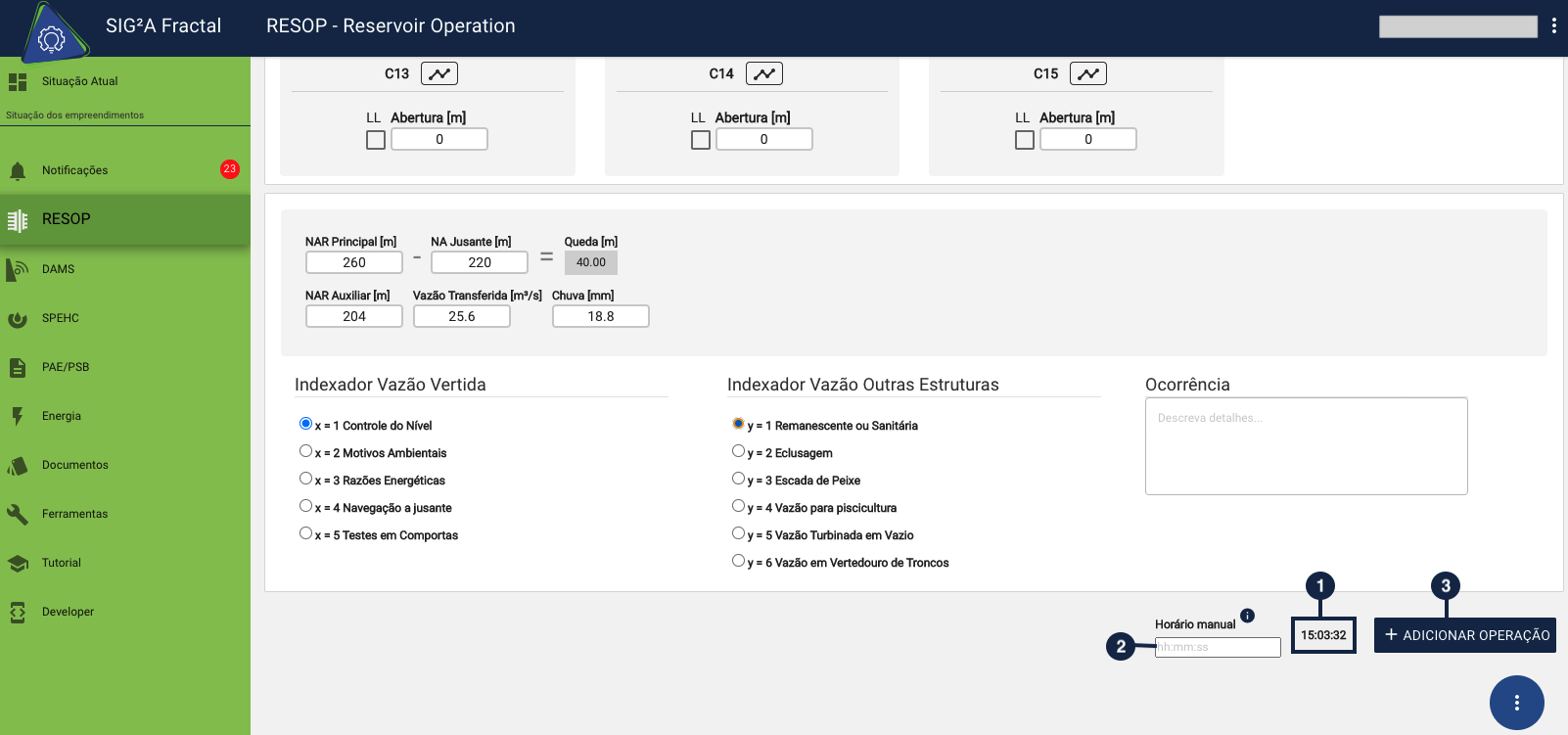Click the NAR Principal field
This screenshot has width=1568, height=735.
point(354,262)
